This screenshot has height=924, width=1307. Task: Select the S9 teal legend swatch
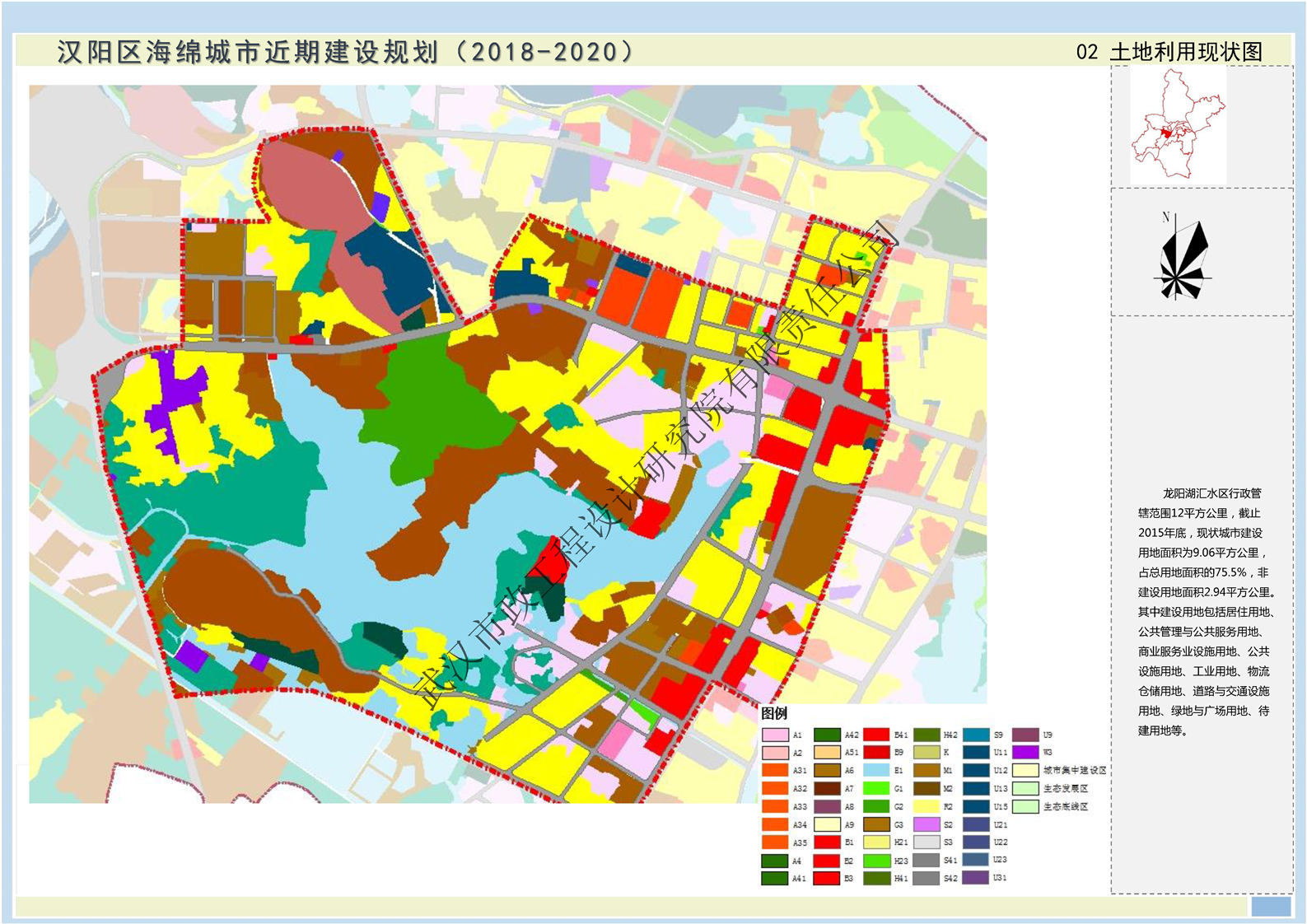976,735
